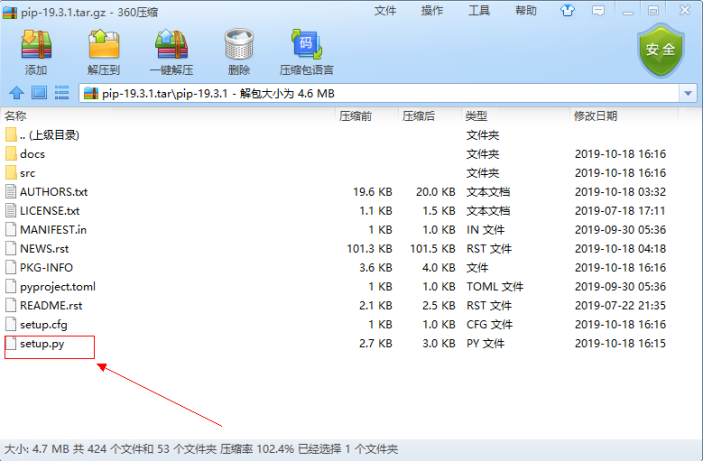This screenshot has width=703, height=462.
Task: Expand the address path dropdown arrow
Action: click(x=688, y=93)
